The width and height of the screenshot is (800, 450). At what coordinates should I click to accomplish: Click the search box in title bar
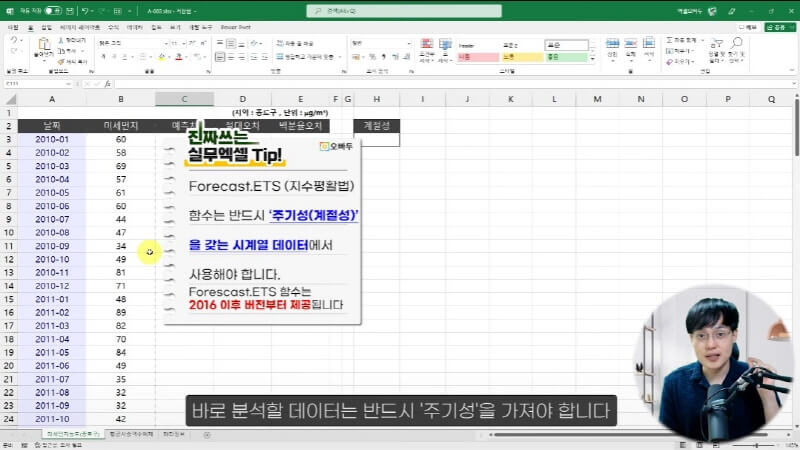click(404, 11)
